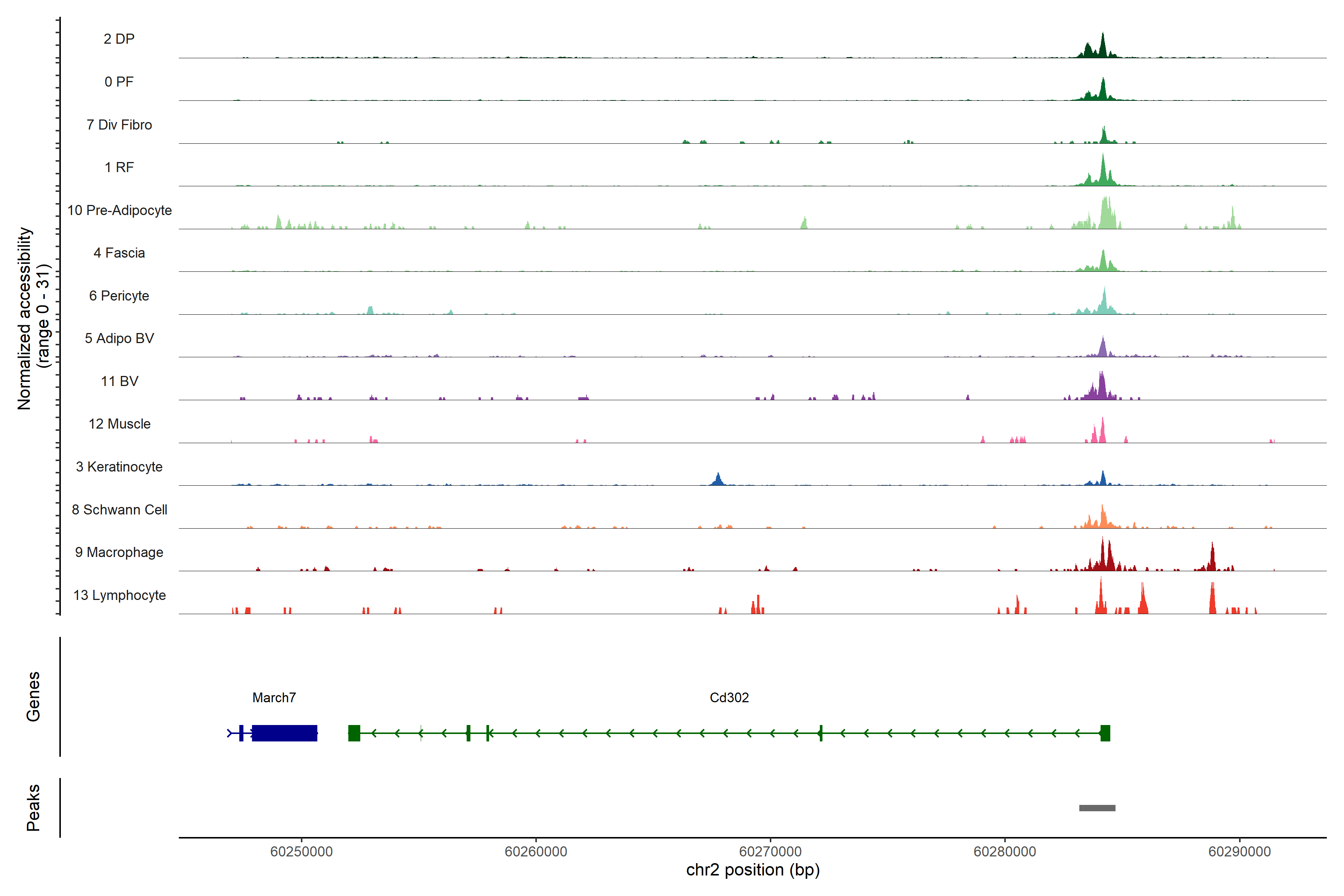1344x896 pixels.
Task: Click the leftmost green Cd302 exon block
Action: point(354,733)
